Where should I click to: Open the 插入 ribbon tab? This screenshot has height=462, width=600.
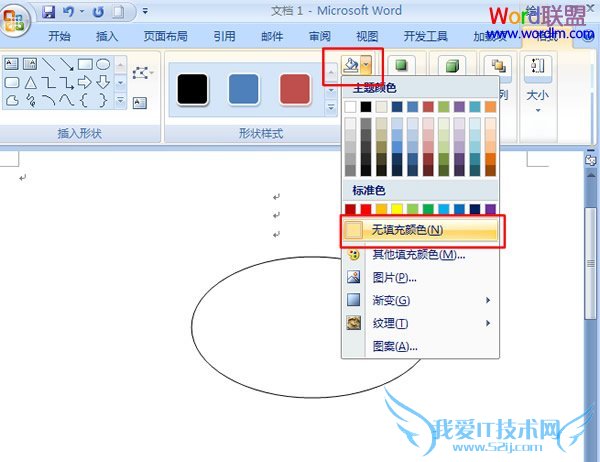107,36
